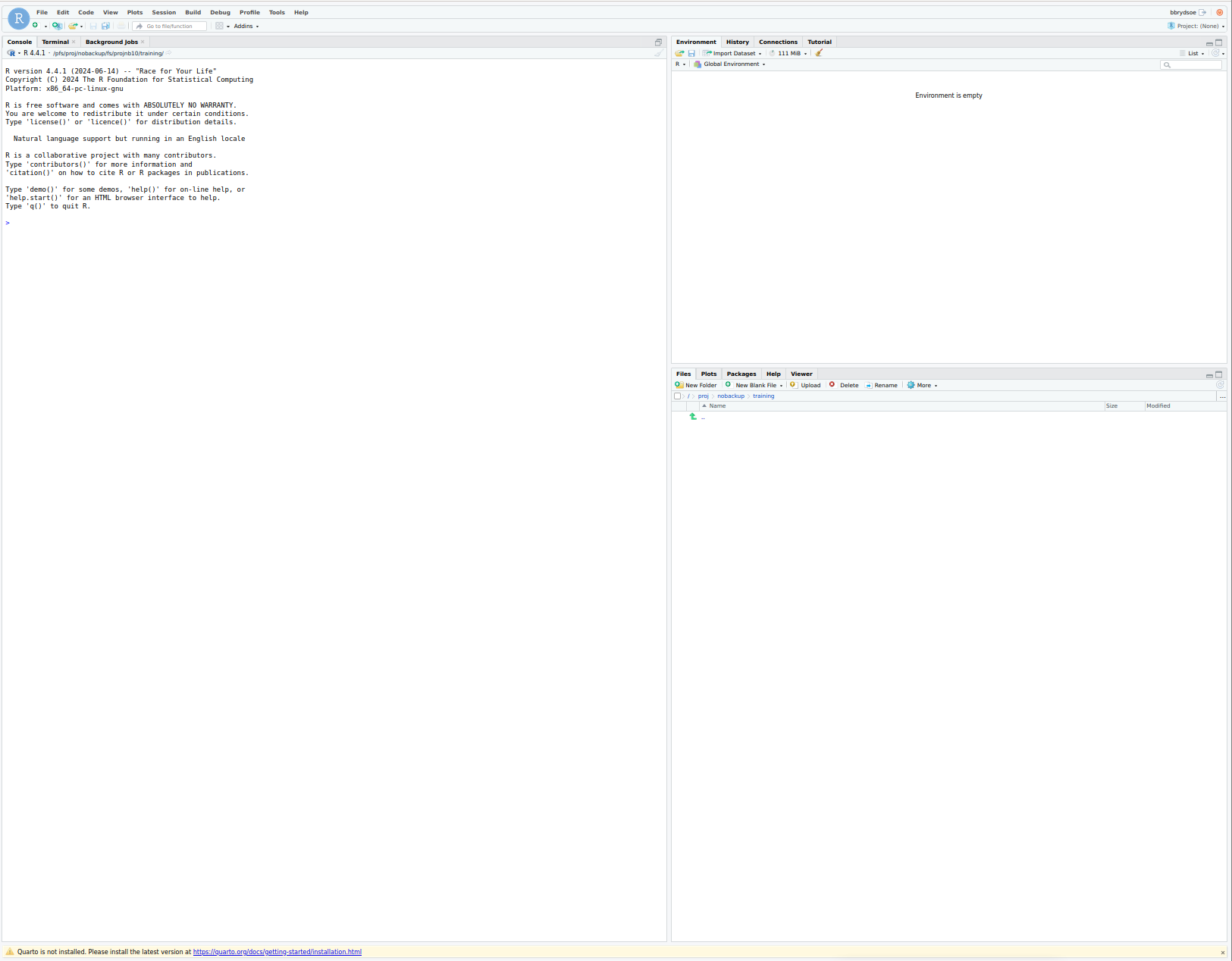Click the Console pane maximize icon
The width and height of the screenshot is (1232, 961).
pyautogui.click(x=658, y=42)
